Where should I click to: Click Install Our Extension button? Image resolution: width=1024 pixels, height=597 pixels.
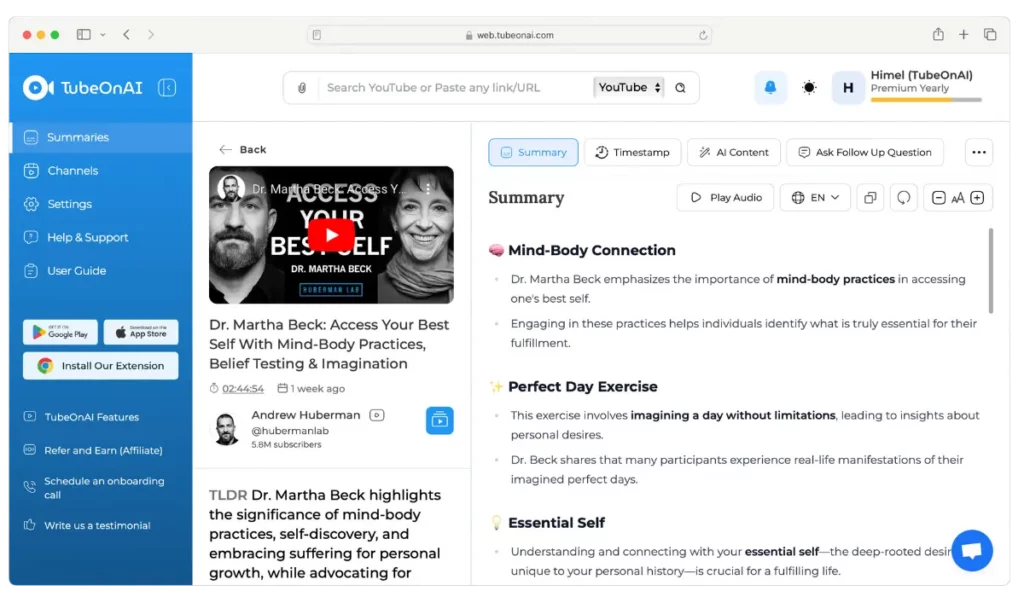tap(101, 366)
